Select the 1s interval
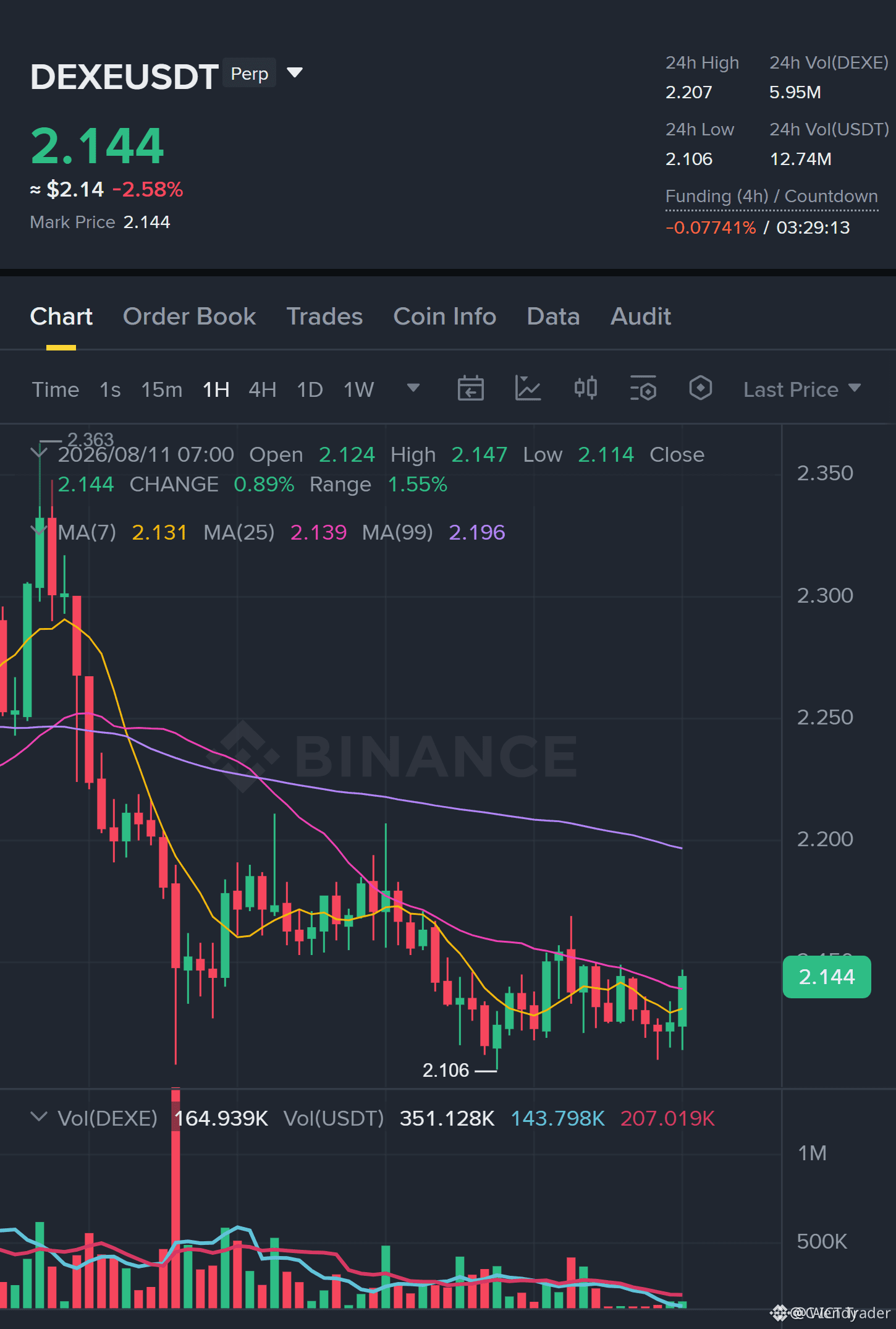 point(110,389)
